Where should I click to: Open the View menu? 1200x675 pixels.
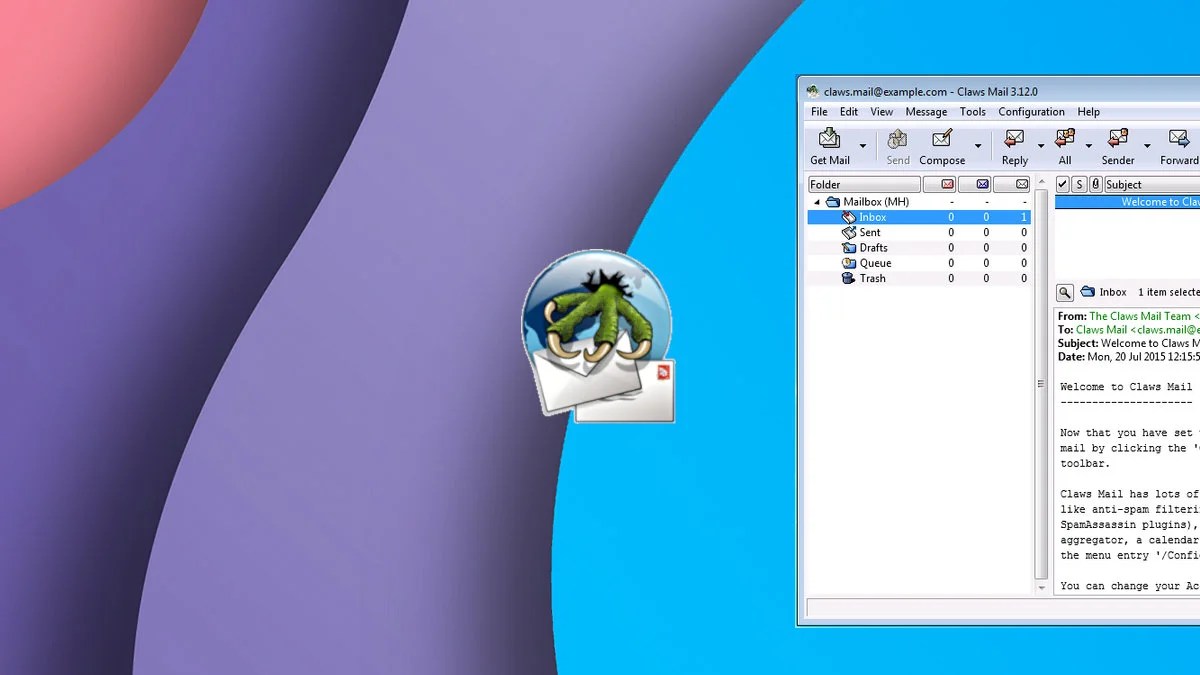[881, 112]
